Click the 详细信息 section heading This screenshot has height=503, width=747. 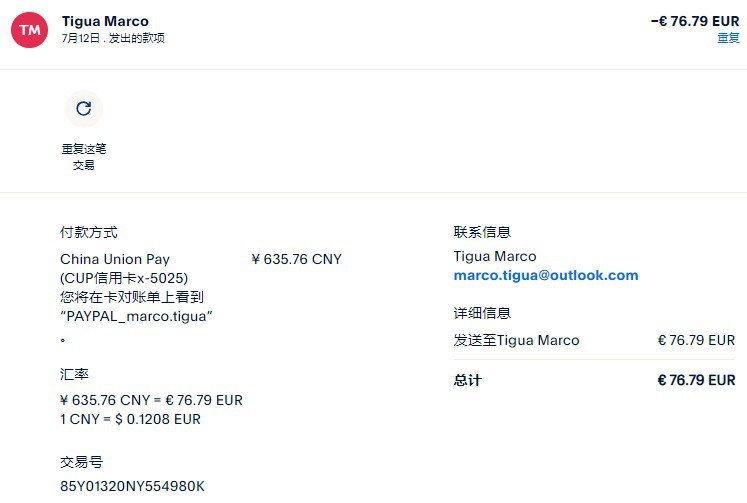(482, 313)
